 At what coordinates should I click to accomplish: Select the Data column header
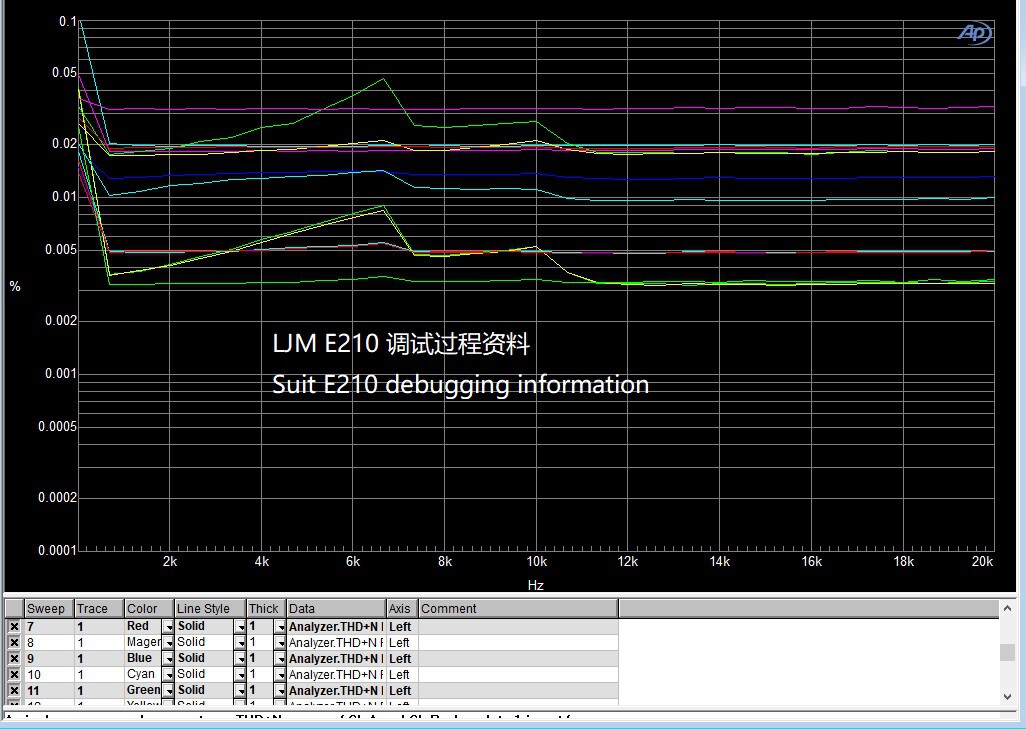[336, 609]
